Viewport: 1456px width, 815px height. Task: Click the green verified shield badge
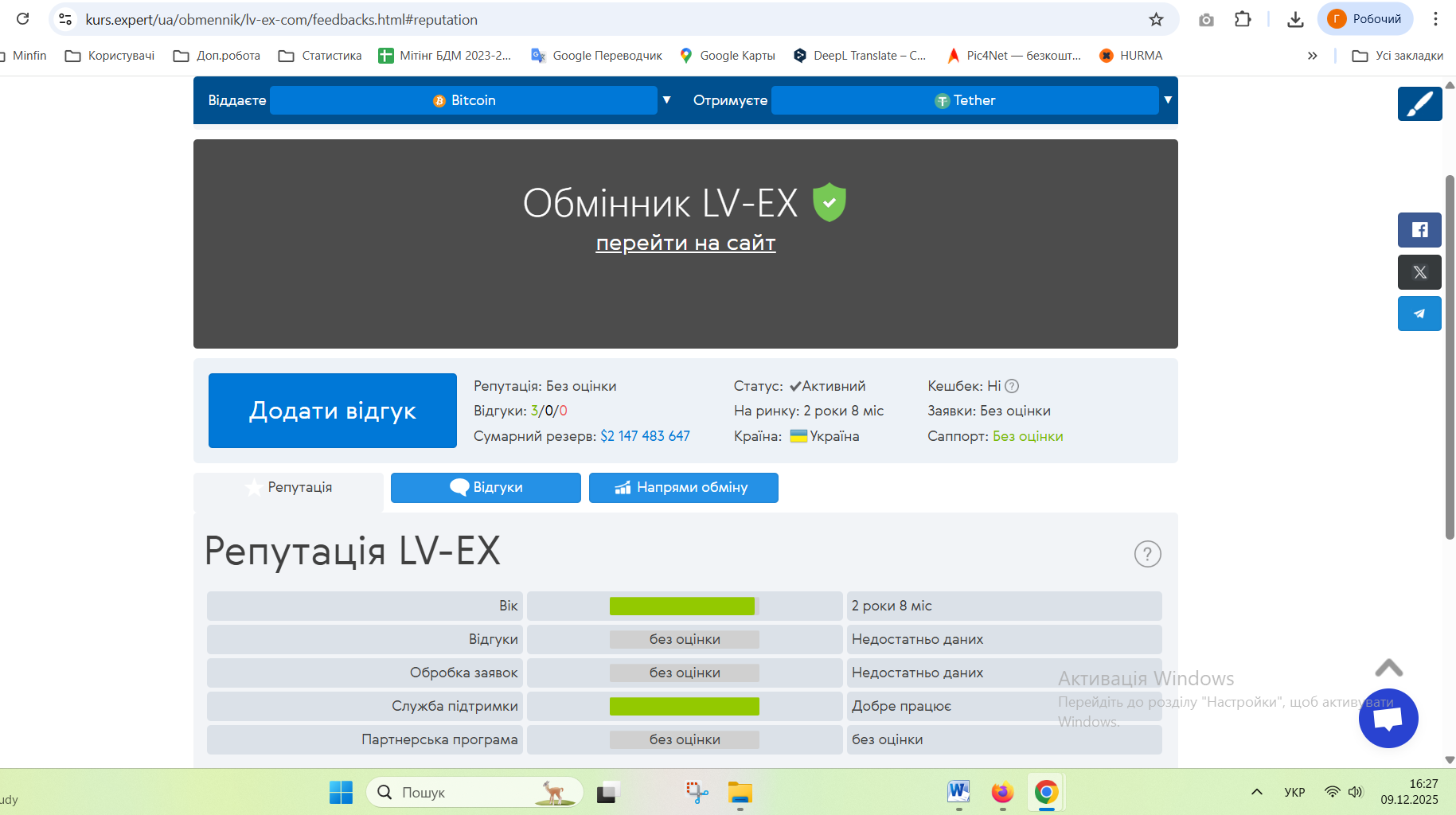(x=829, y=202)
